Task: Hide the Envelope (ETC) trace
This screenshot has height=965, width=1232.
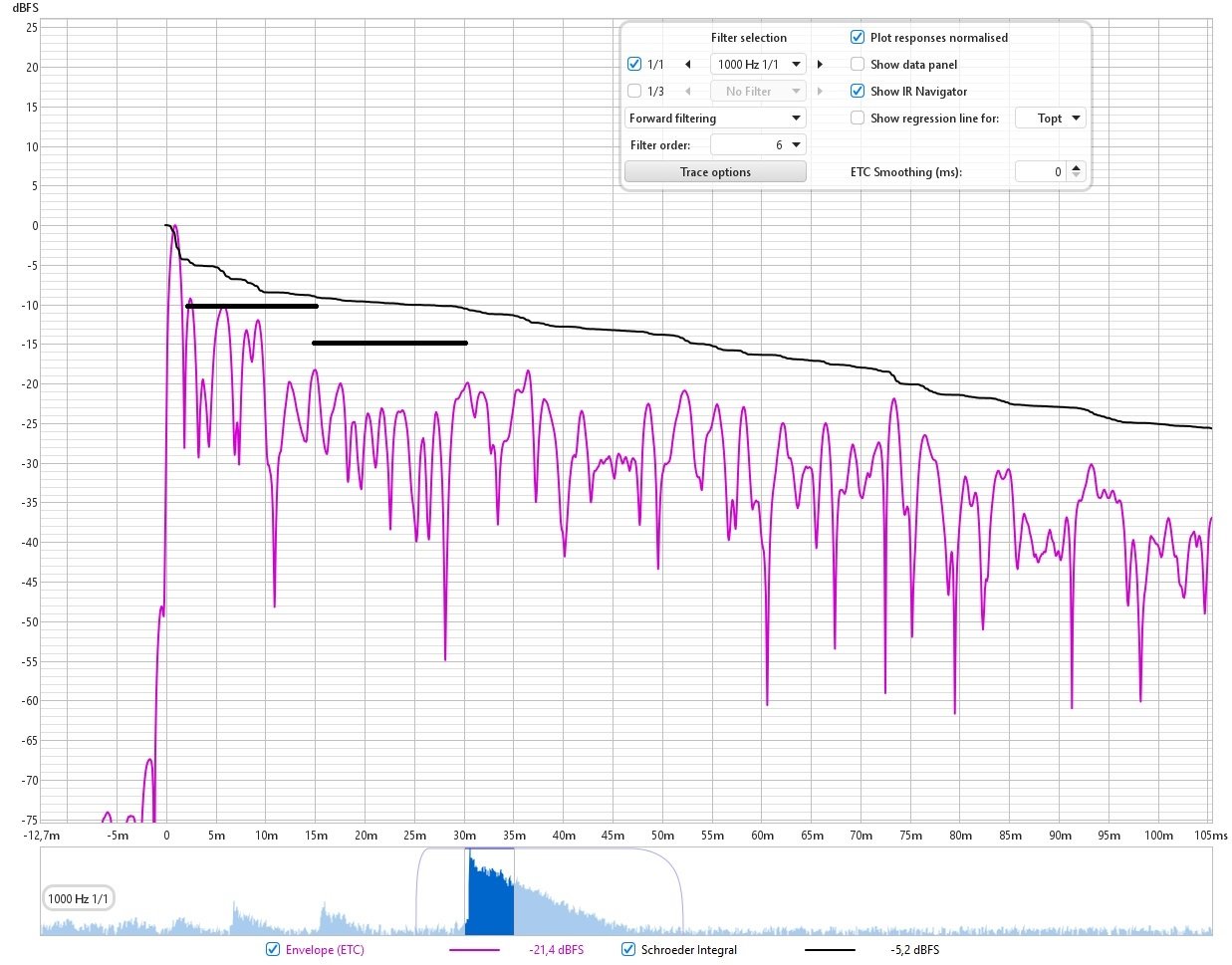Action: pos(273,950)
